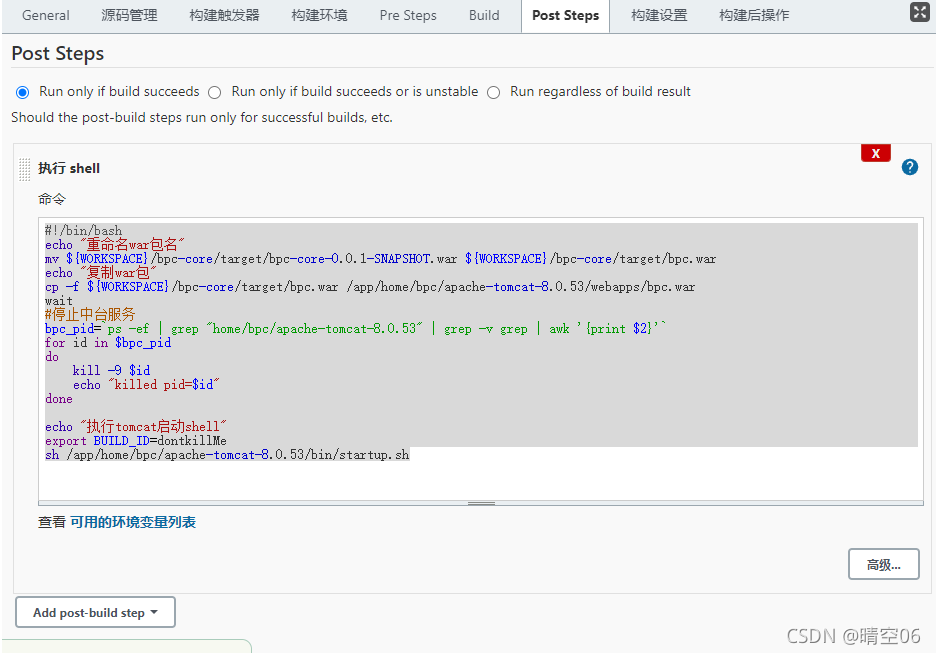
Task: Select the Post Steps tab
Action: point(565,16)
